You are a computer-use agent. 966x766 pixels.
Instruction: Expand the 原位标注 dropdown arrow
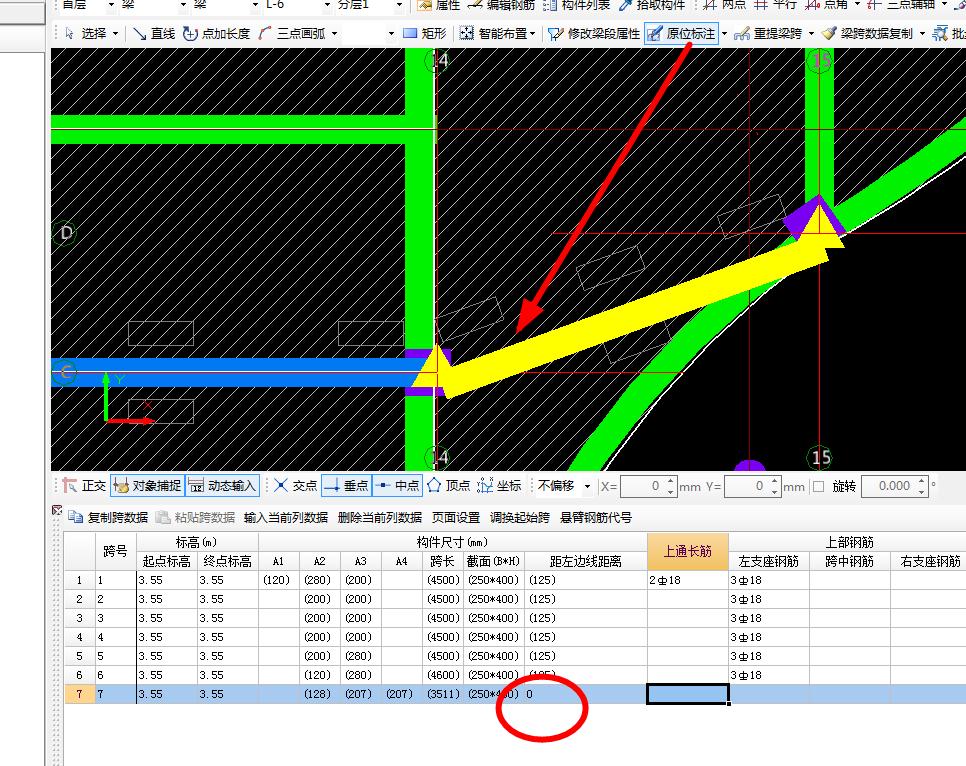coord(724,33)
